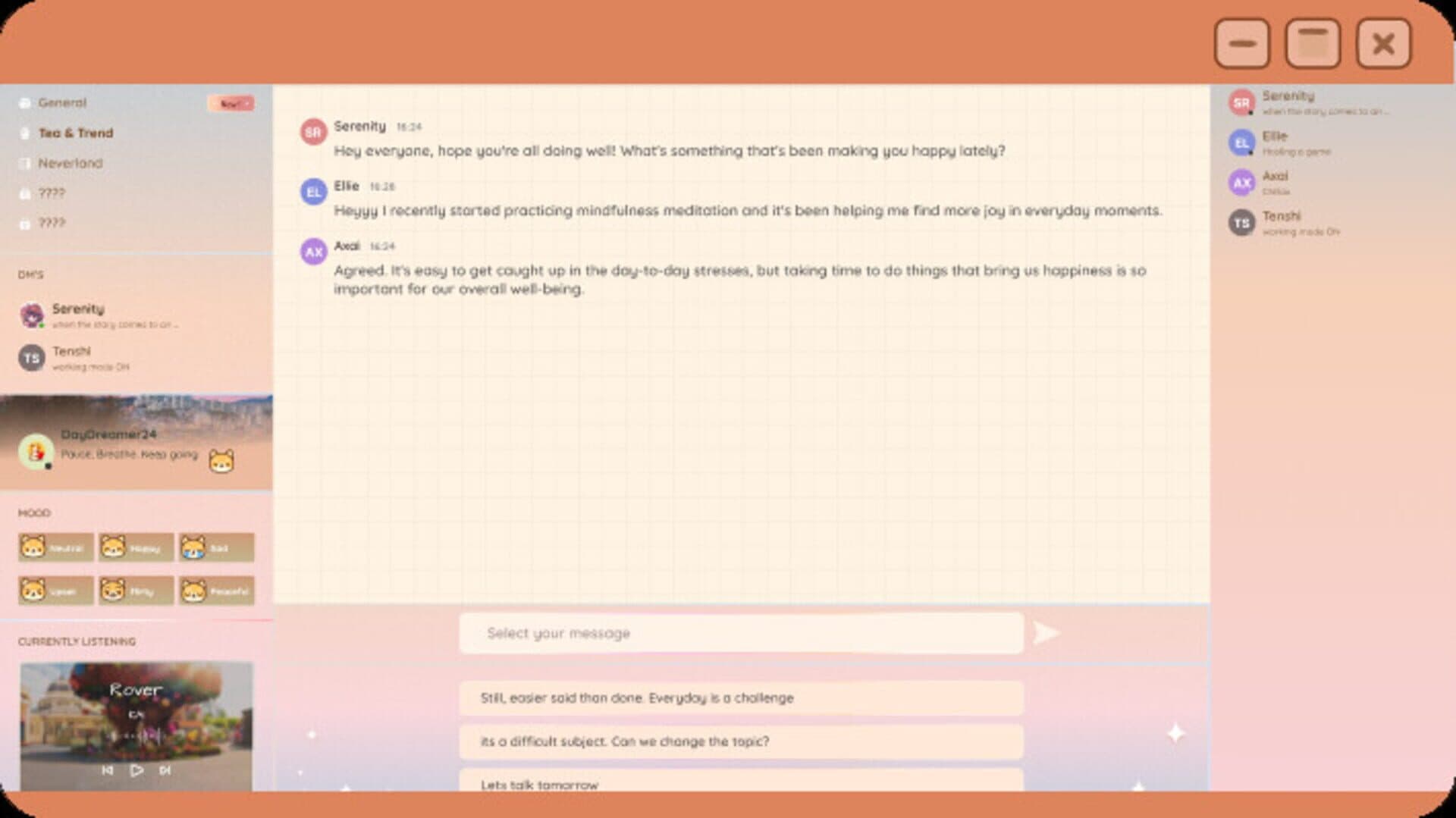Click the General channel icon
Image resolution: width=1456 pixels, height=818 pixels.
(x=24, y=102)
